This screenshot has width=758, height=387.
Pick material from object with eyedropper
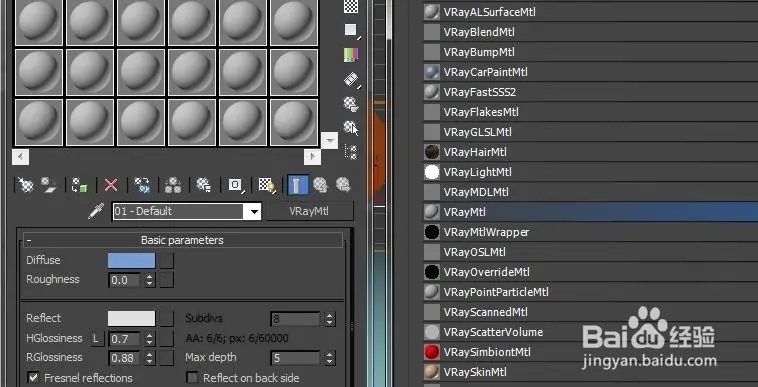(96, 211)
